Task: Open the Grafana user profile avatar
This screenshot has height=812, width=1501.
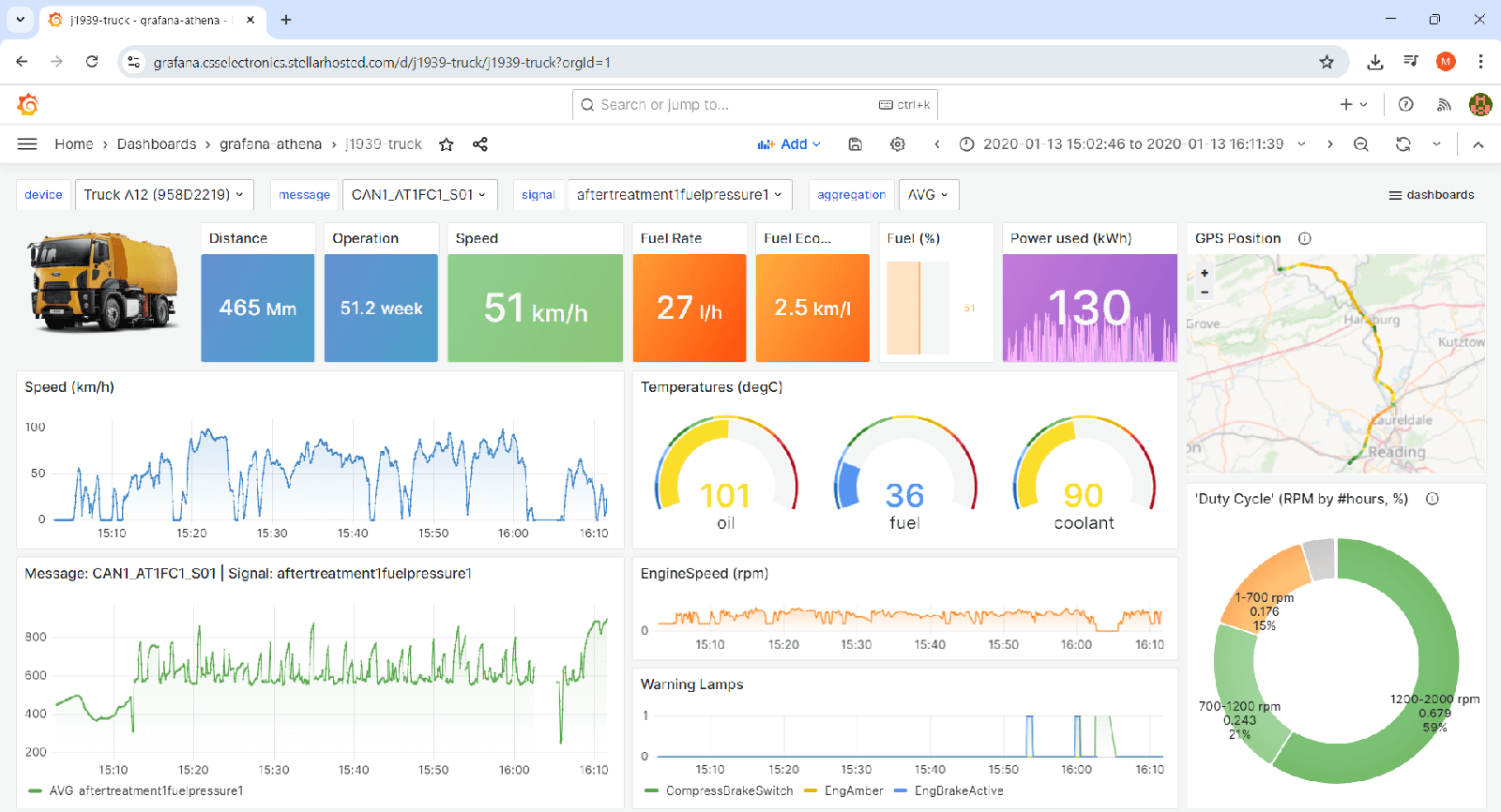Action: tap(1480, 104)
